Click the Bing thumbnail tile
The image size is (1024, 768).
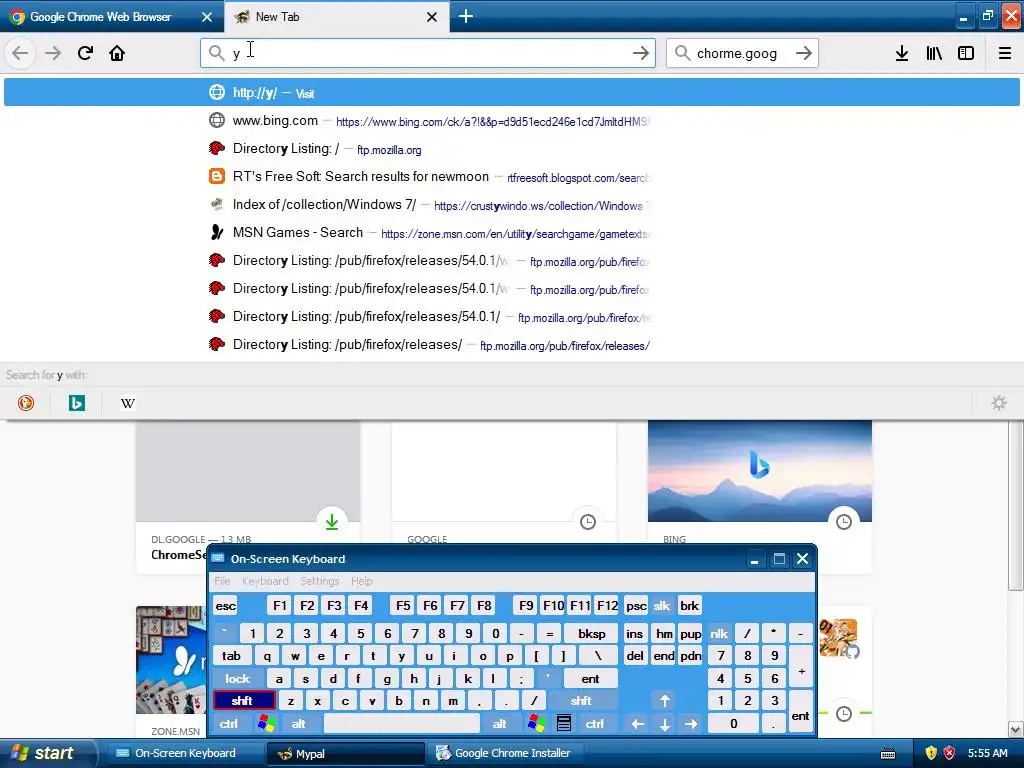760,471
